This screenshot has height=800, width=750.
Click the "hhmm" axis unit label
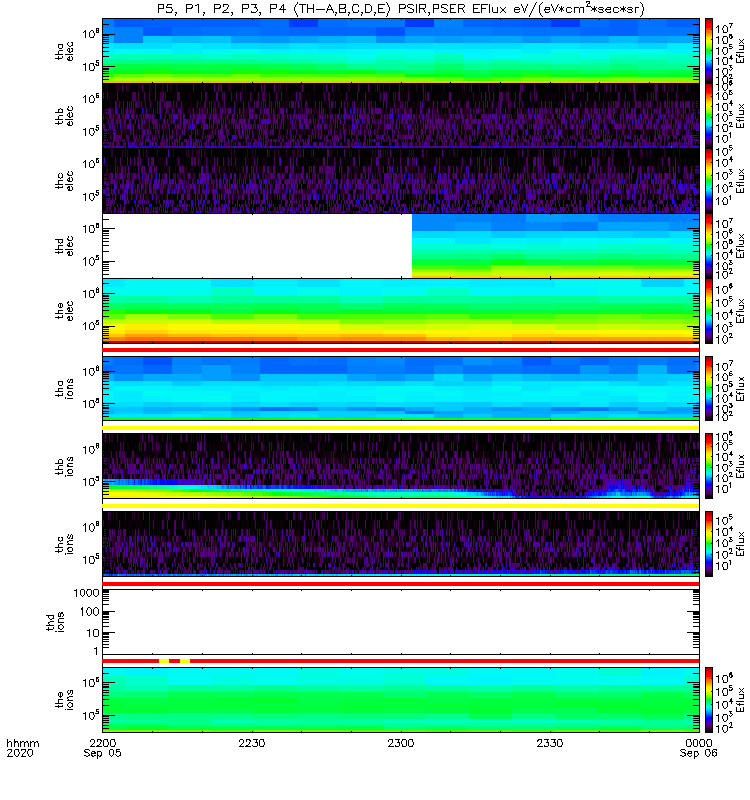tap(22, 743)
